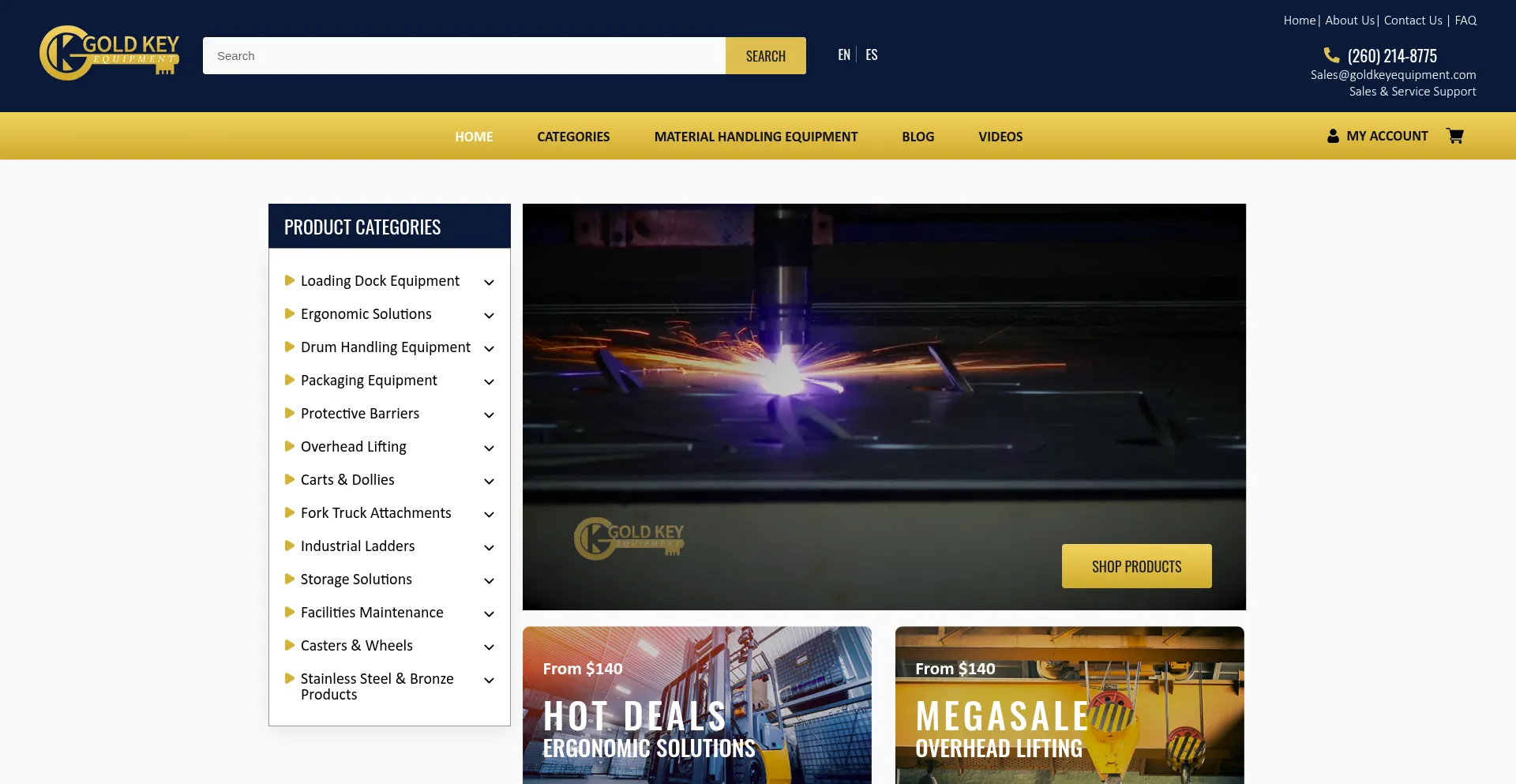Image resolution: width=1516 pixels, height=784 pixels.
Task: Click the yellow arrow beside Loading Dock Equipment
Action: click(x=289, y=280)
